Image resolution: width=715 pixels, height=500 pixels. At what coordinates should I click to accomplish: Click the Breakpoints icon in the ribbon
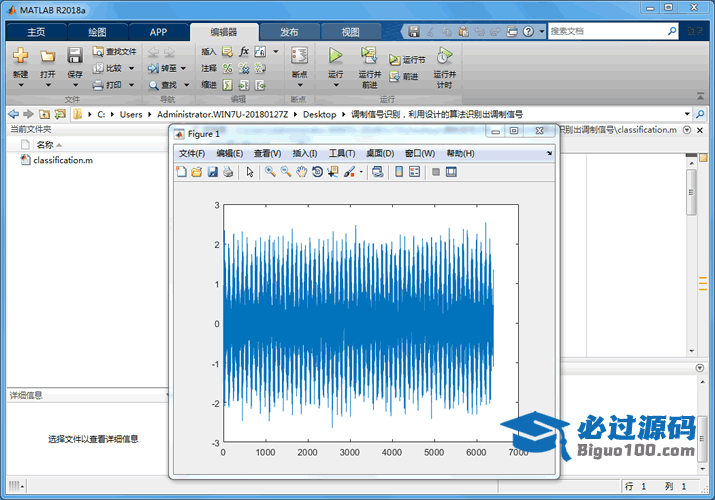coord(298,56)
